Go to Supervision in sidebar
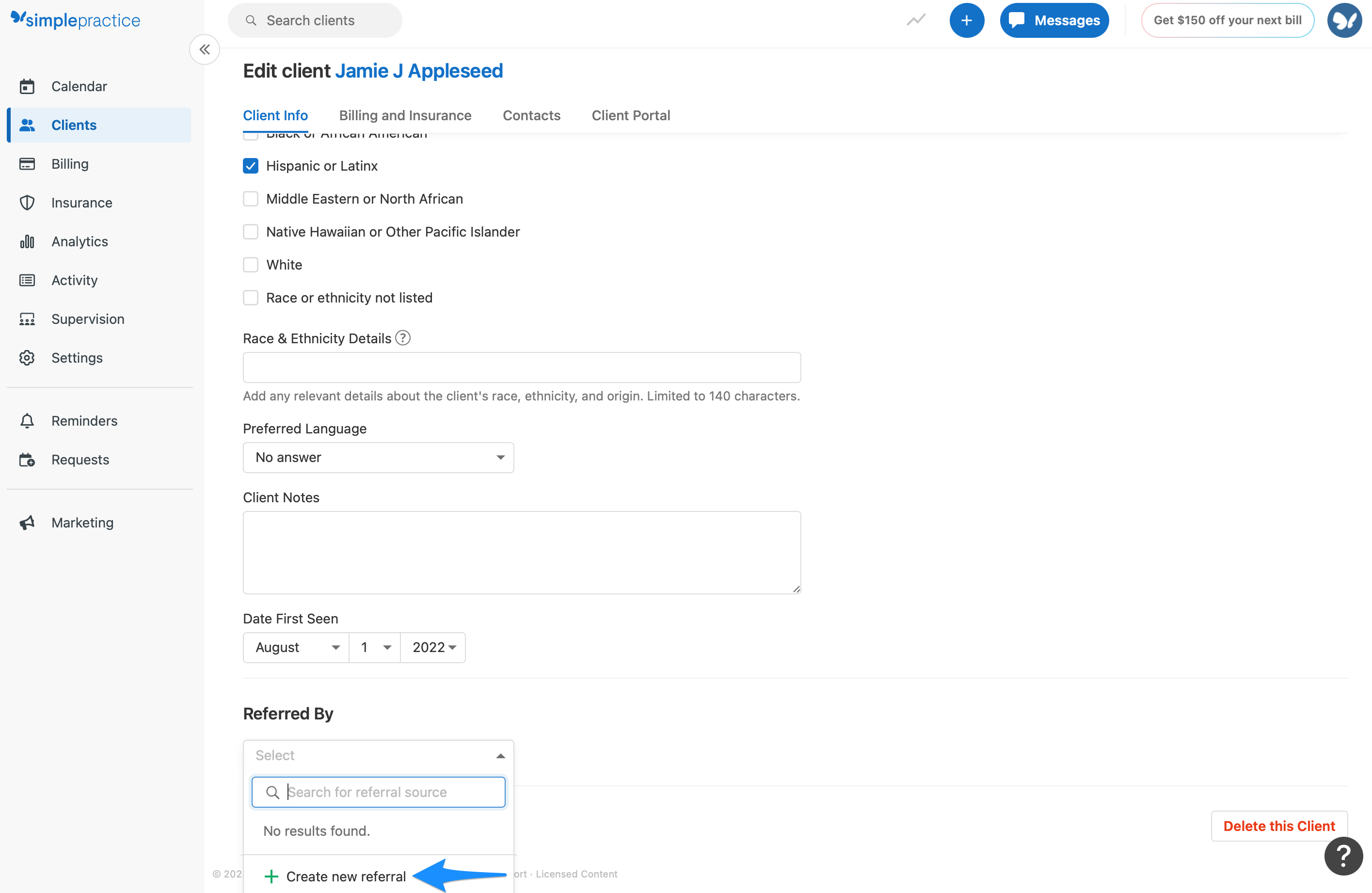 88,319
